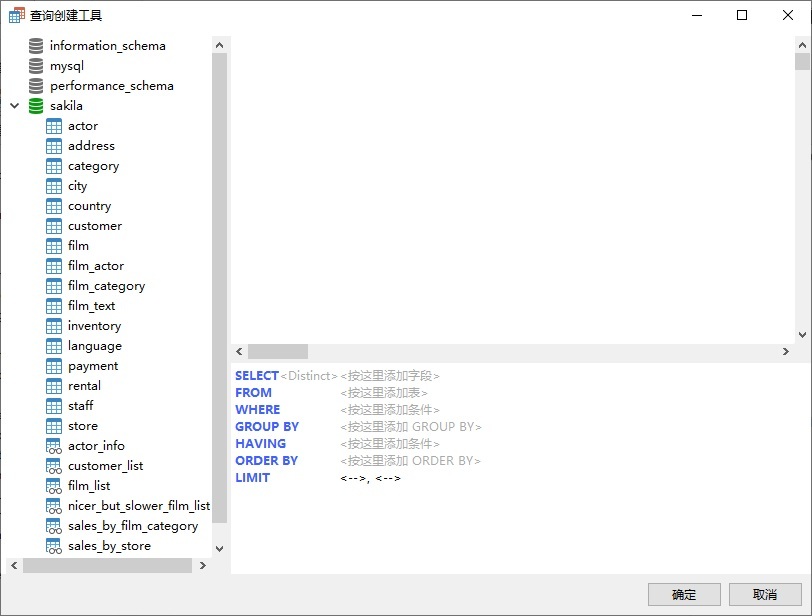The image size is (812, 616).
Task: Click the actor_info view icon
Action: pyautogui.click(x=54, y=446)
